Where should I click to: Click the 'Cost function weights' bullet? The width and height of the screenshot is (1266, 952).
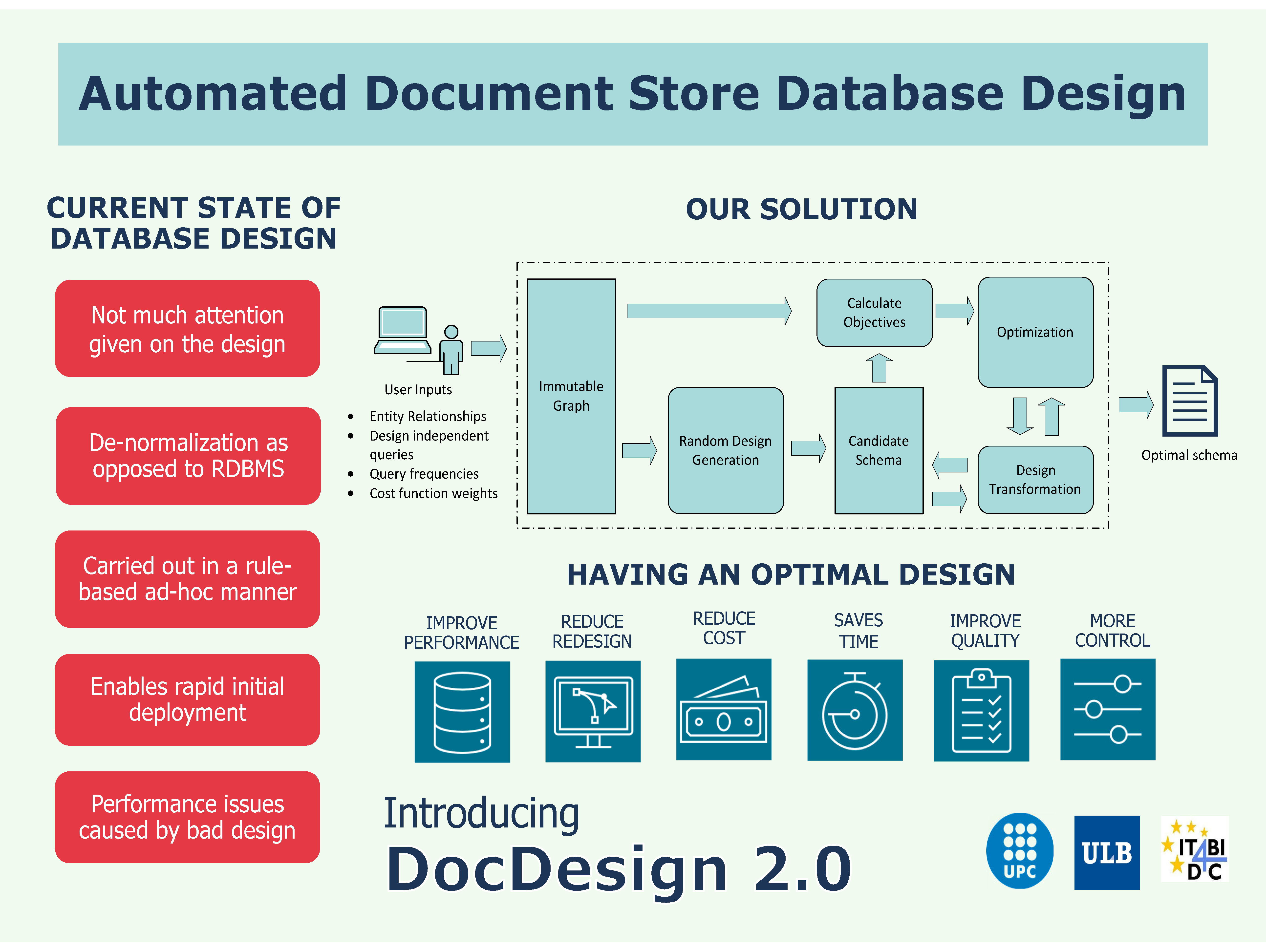(x=434, y=493)
